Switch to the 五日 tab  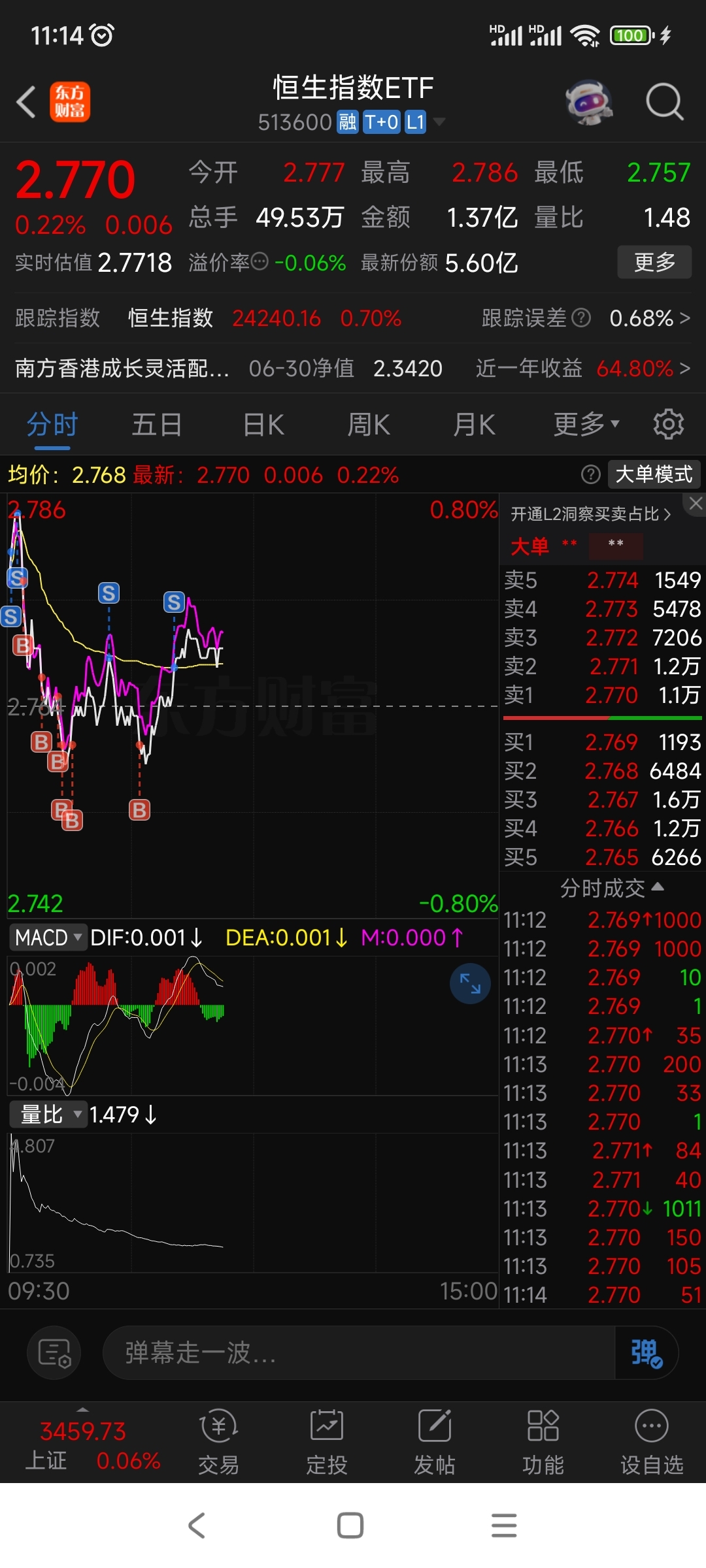[x=157, y=425]
